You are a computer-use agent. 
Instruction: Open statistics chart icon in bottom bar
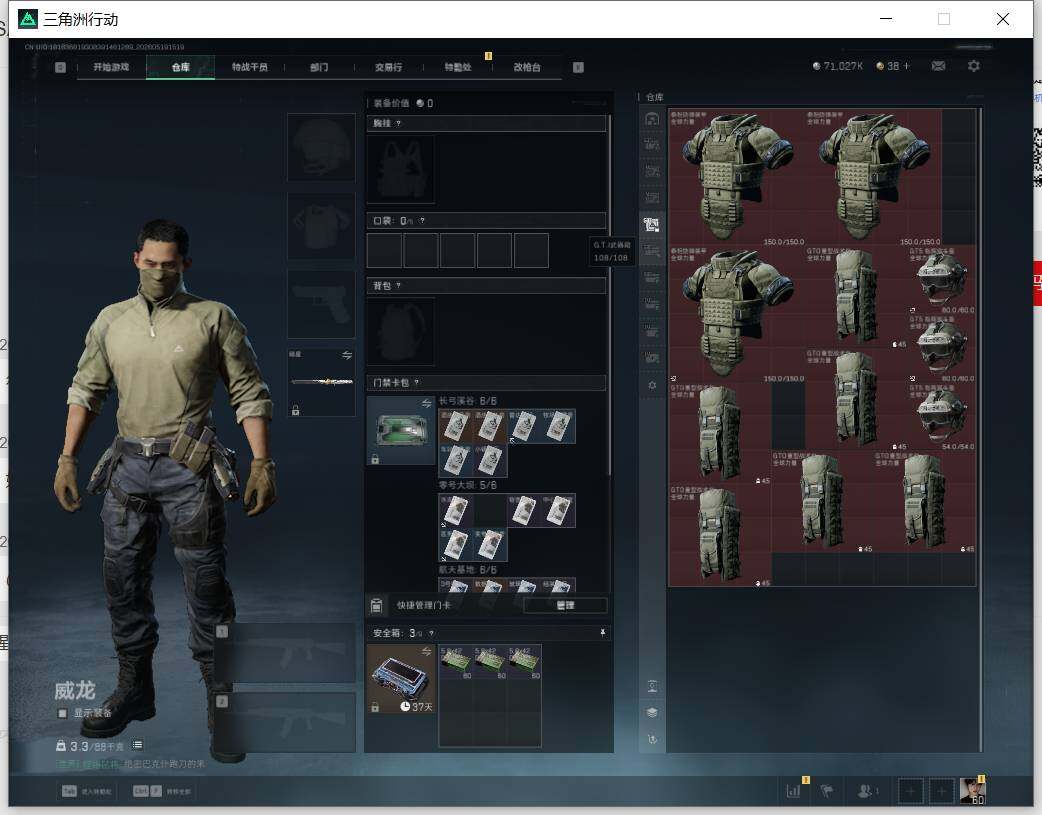[793, 790]
